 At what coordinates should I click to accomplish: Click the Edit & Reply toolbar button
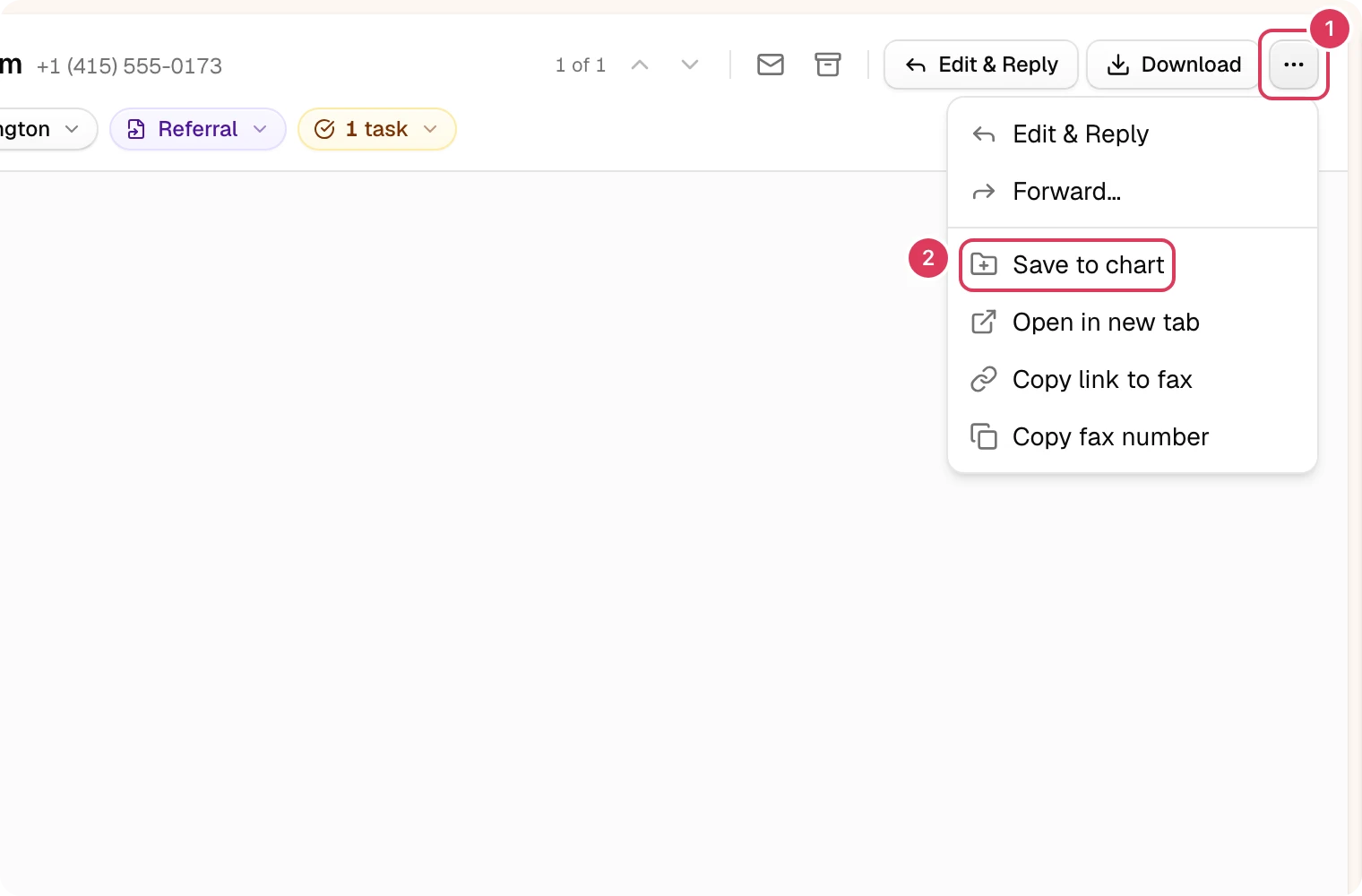[981, 65]
